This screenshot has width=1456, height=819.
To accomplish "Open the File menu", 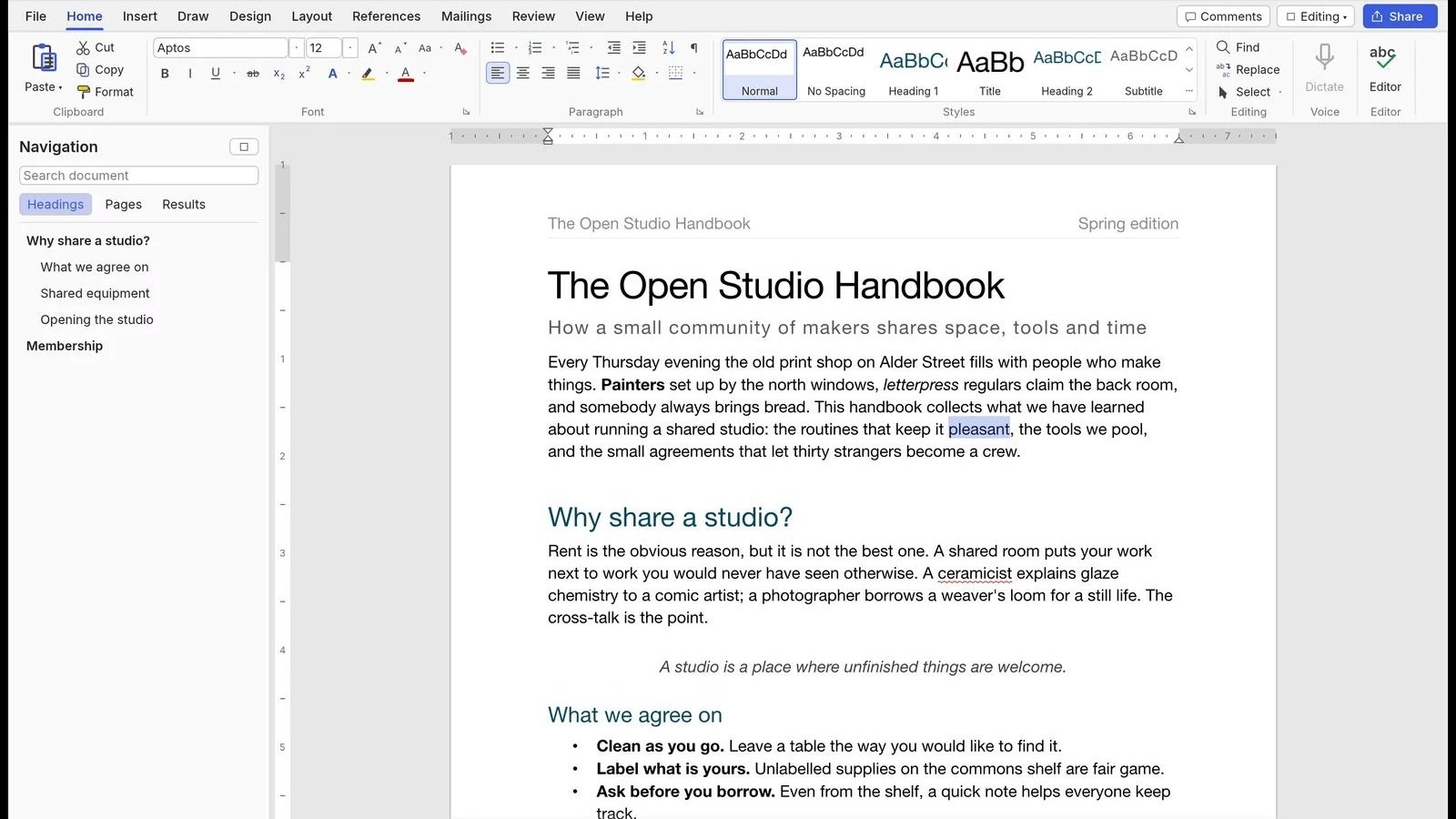I will 36,16.
